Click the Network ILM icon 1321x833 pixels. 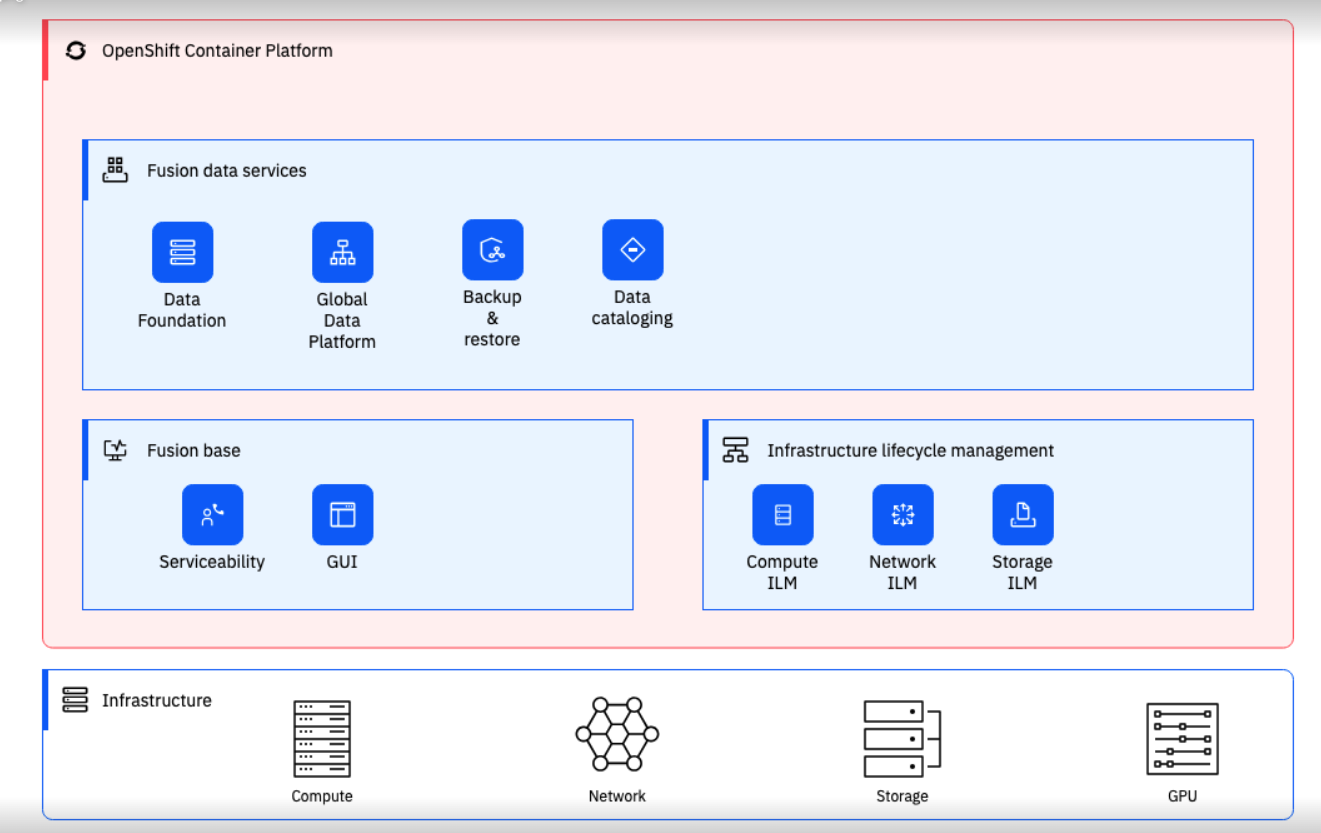[x=902, y=515]
